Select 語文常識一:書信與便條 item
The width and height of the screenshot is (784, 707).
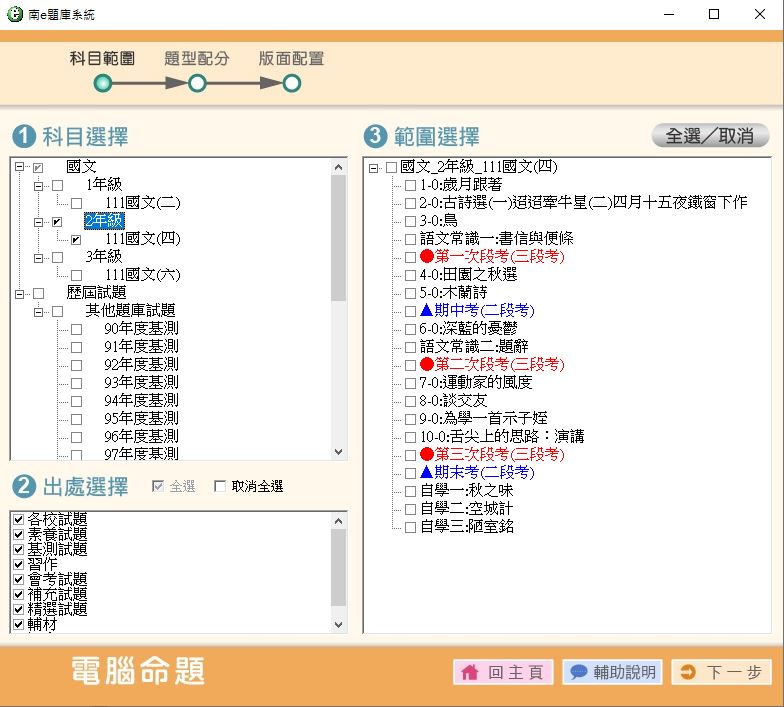pos(496,238)
